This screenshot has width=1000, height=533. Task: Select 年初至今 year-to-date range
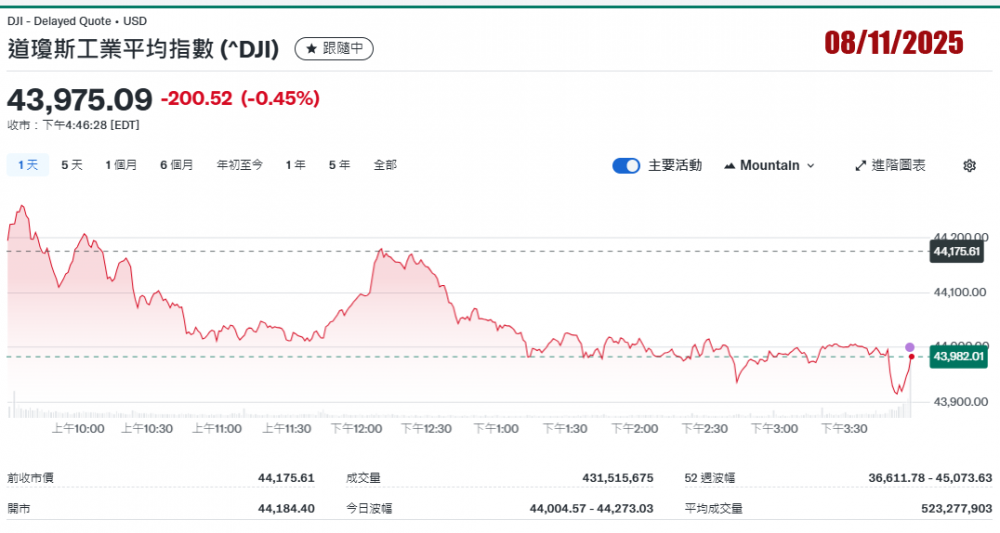[240, 165]
